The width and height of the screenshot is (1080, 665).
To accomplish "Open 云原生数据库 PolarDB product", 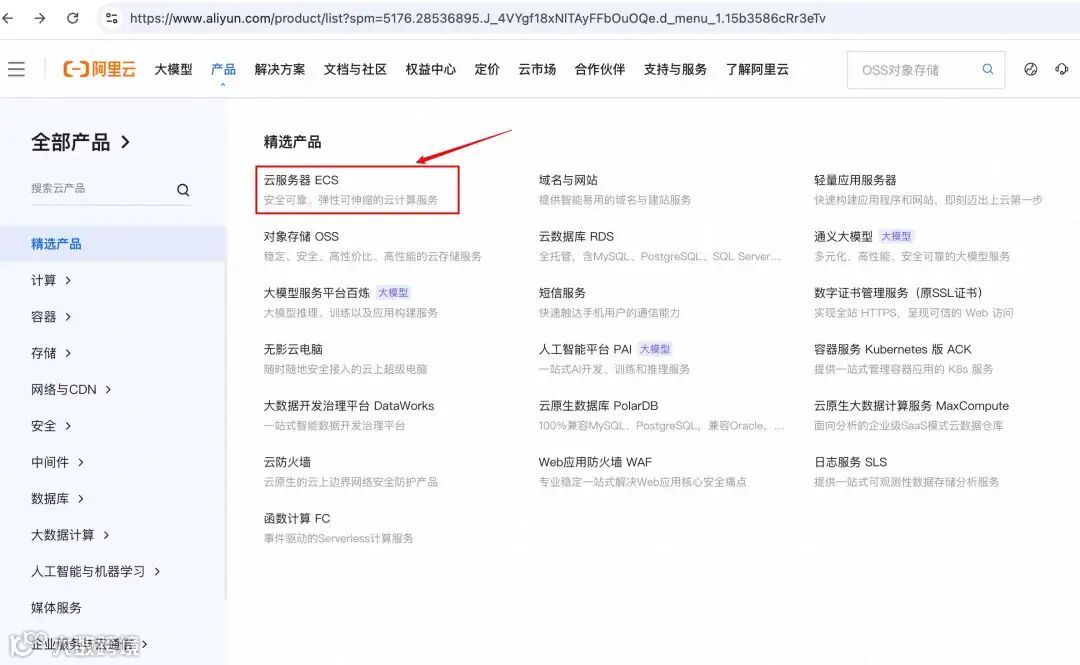I will (598, 406).
